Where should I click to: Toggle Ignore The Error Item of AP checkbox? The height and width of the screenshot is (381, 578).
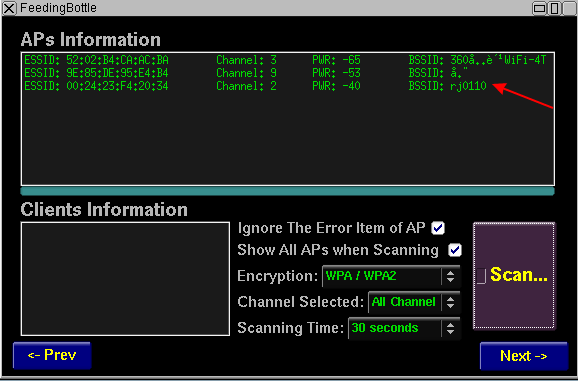point(438,228)
